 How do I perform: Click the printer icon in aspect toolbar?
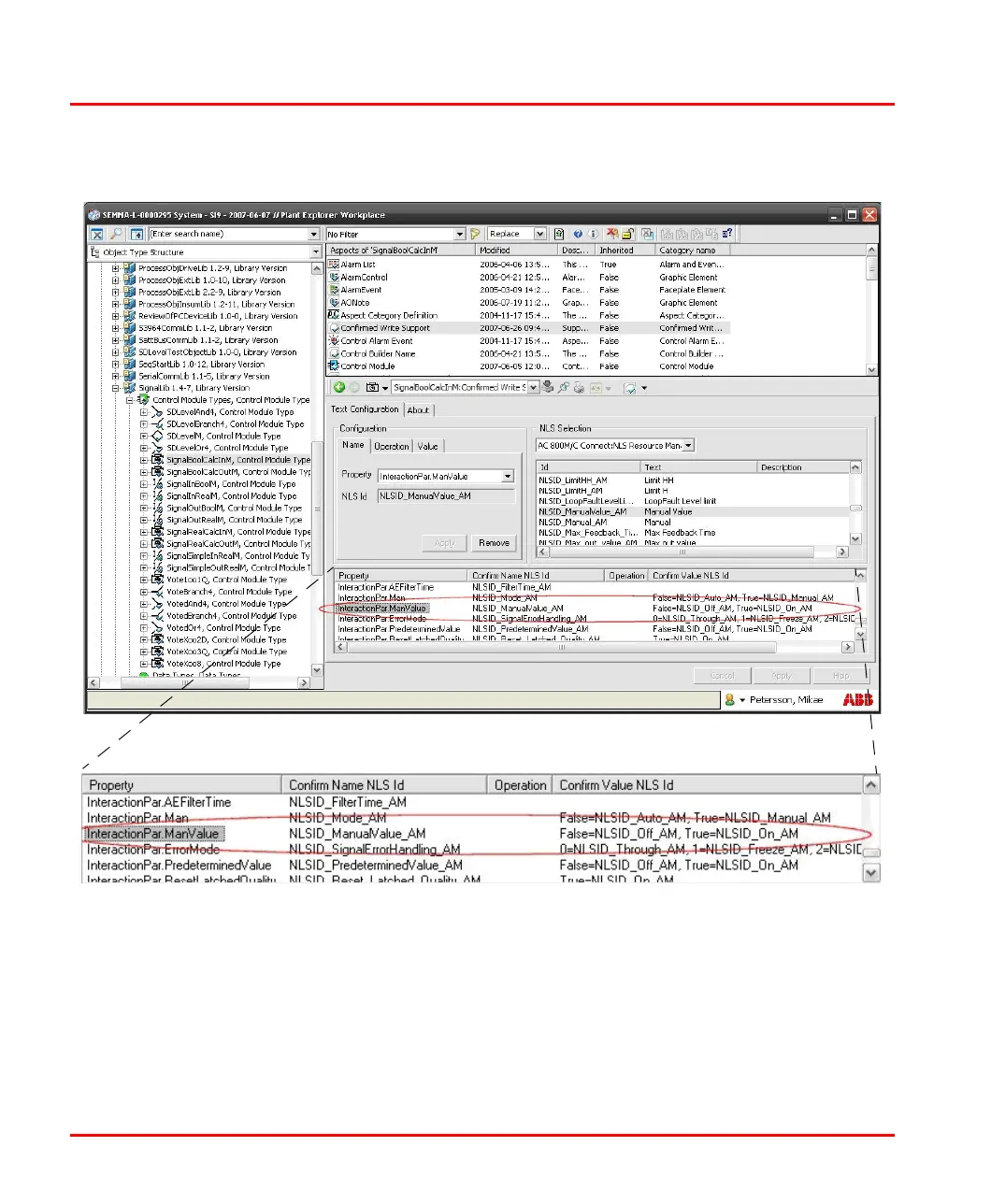[x=579, y=387]
